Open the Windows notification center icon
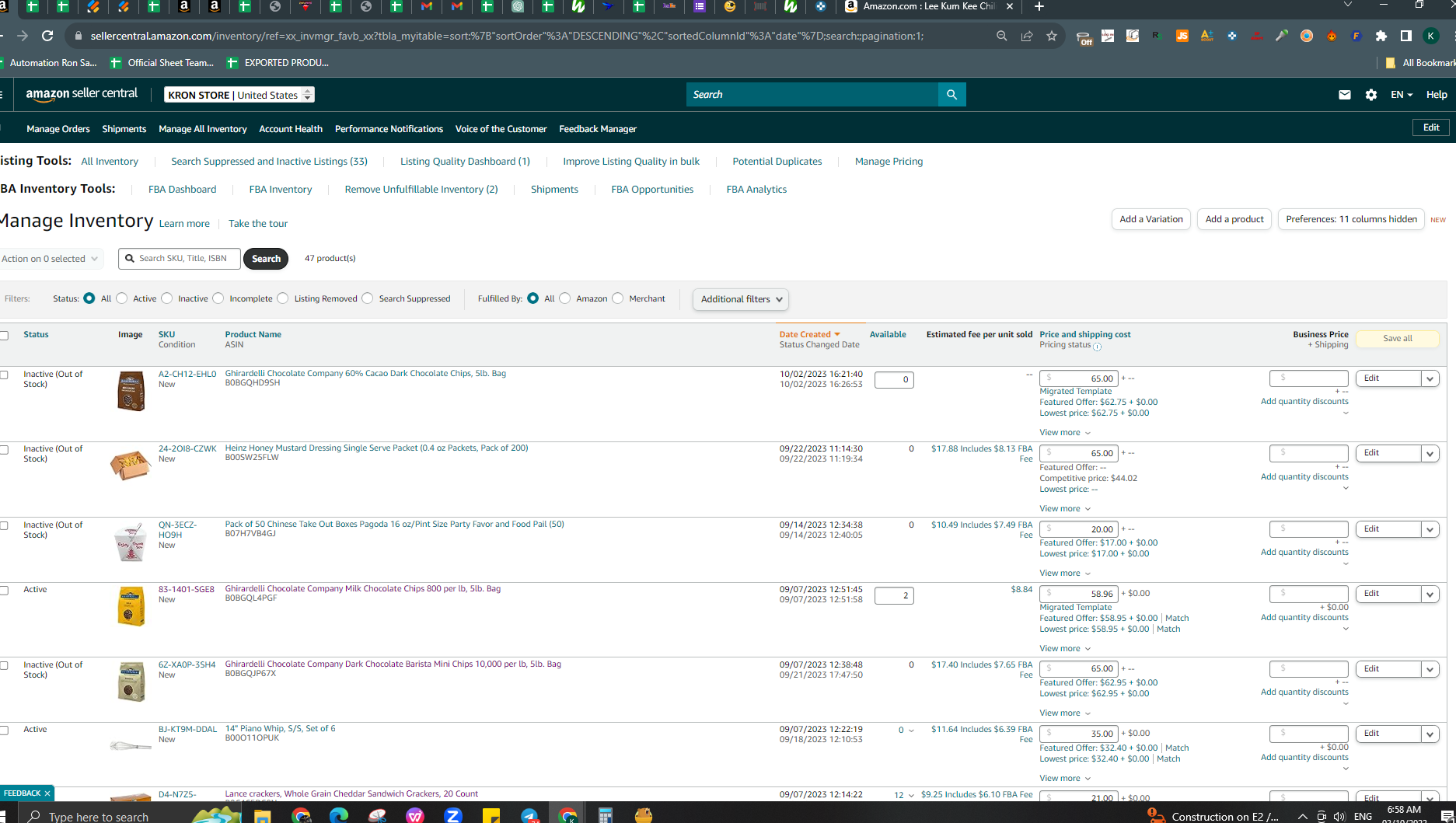 click(x=1447, y=817)
